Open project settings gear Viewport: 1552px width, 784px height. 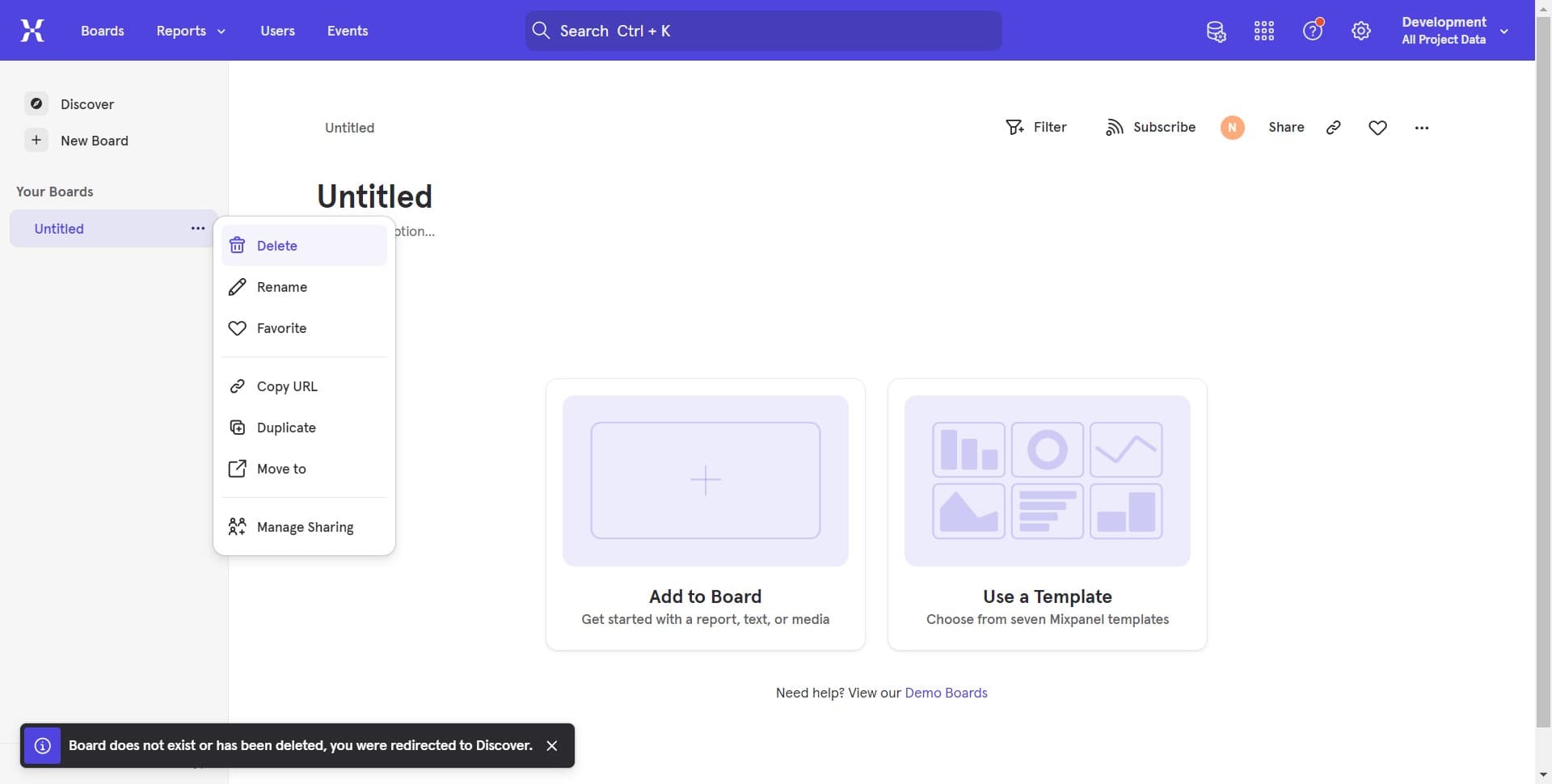point(1361,30)
